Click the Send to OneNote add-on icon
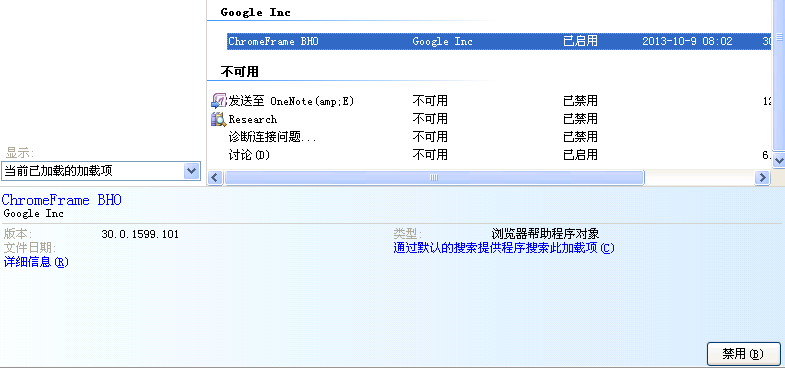785x368 pixels. (219, 101)
